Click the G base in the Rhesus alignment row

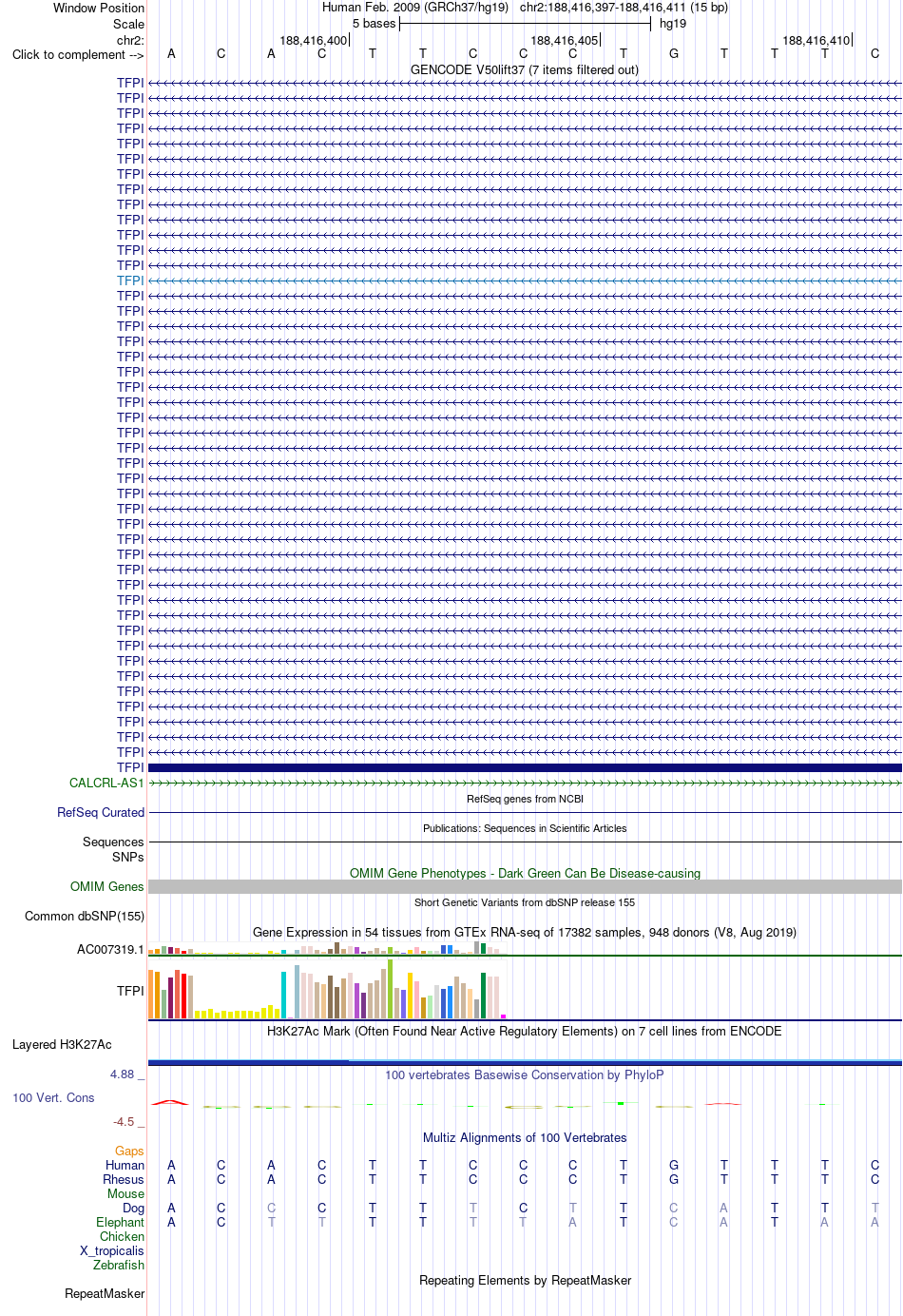(x=674, y=1179)
